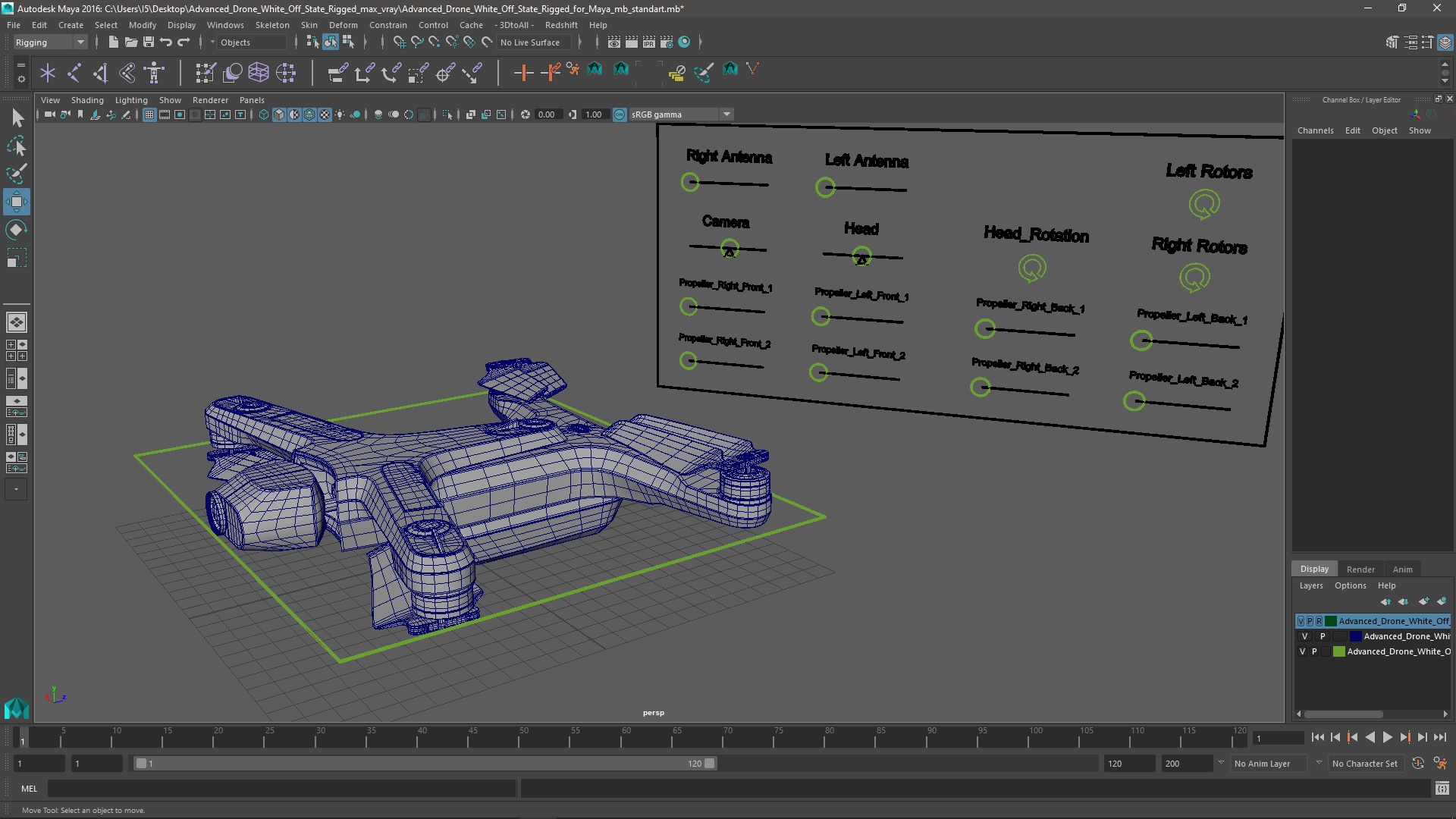Toggle the viewport grid display icon

tap(149, 115)
